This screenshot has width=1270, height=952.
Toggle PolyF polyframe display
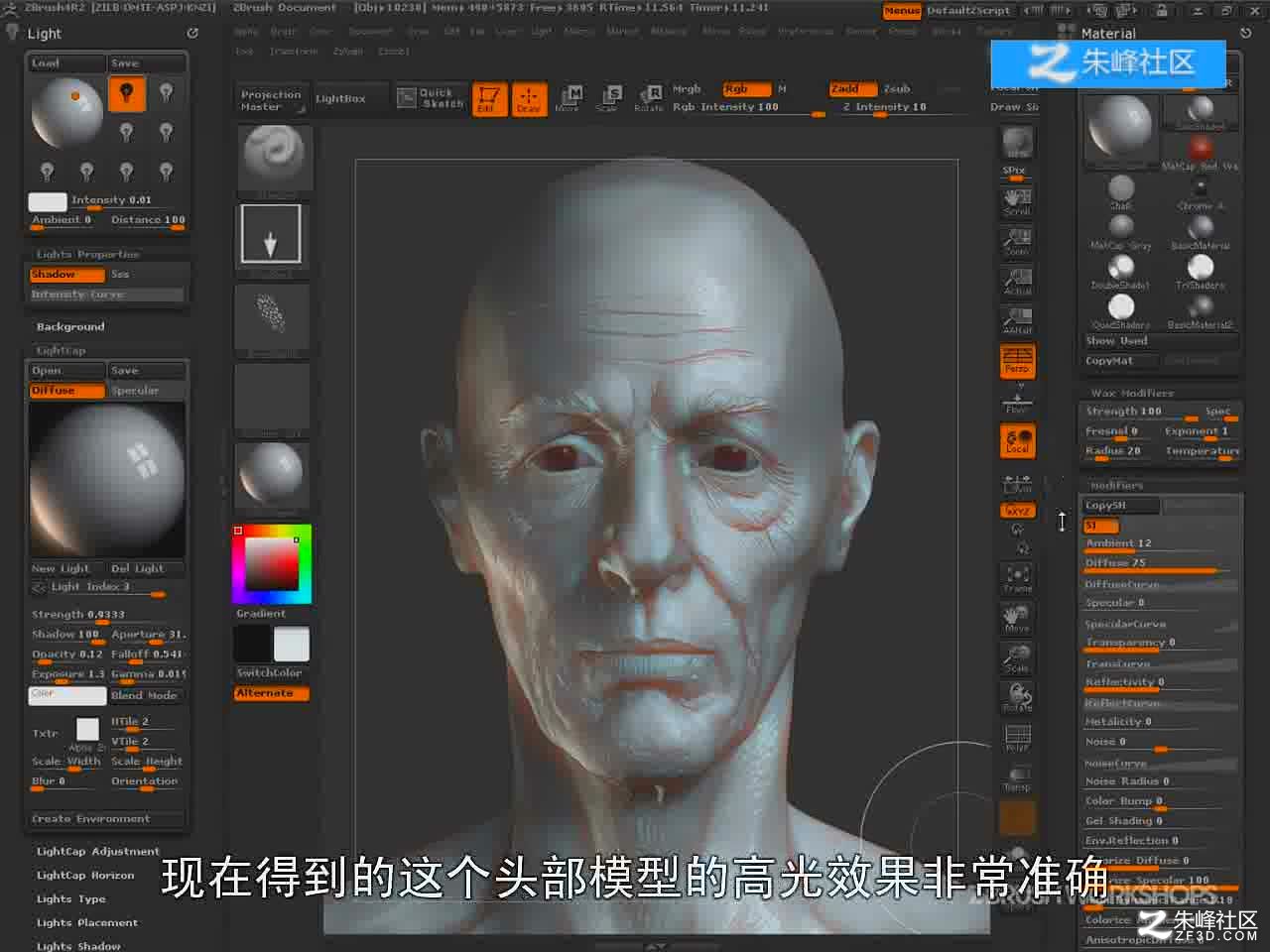[x=1017, y=738]
